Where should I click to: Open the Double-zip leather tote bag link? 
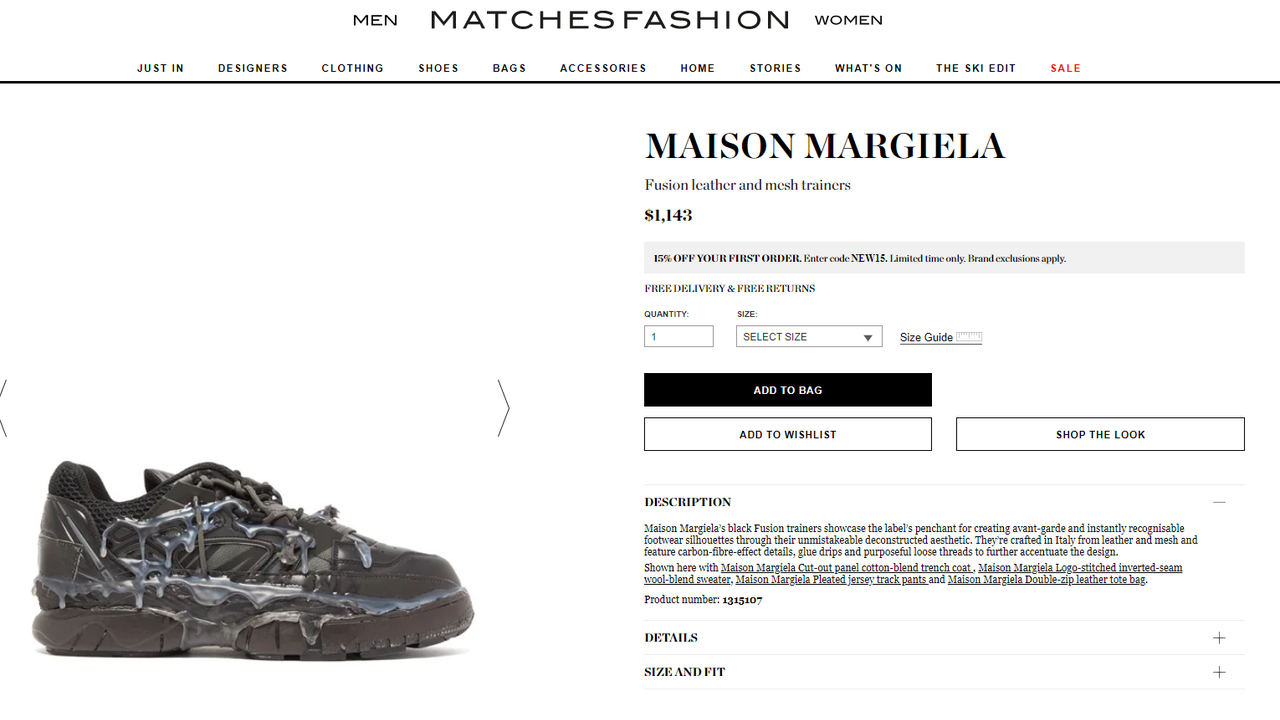[1046, 580]
